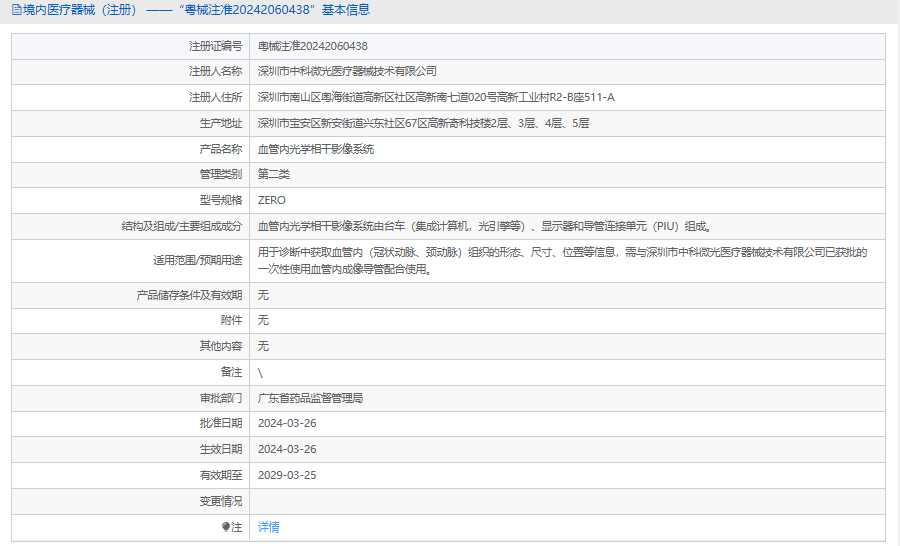Select product name 血管内光学相干影像系统 in the 产品名称 row
Viewport: 900px width, 546px height.
[316, 149]
